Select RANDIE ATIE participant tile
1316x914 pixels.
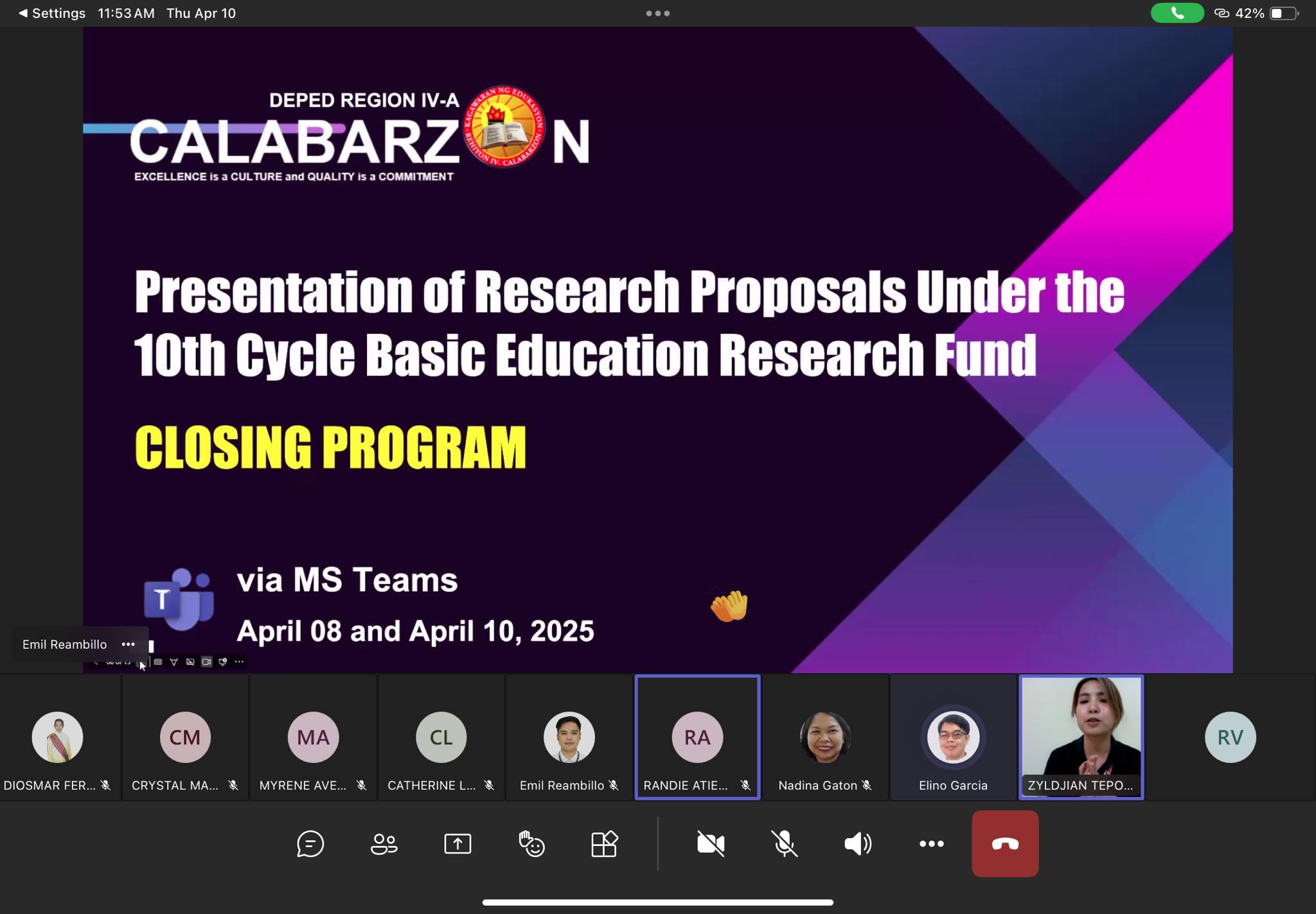697,737
